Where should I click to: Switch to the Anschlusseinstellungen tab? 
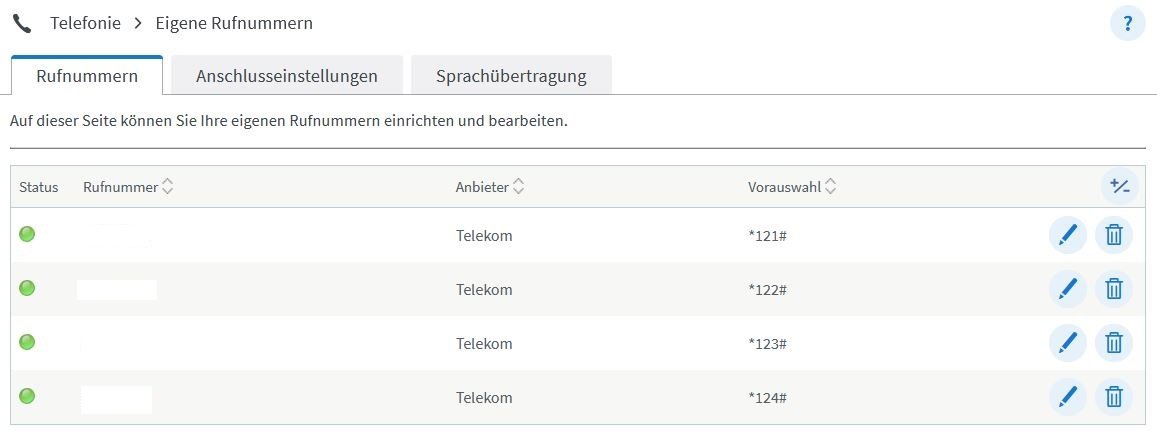287,76
